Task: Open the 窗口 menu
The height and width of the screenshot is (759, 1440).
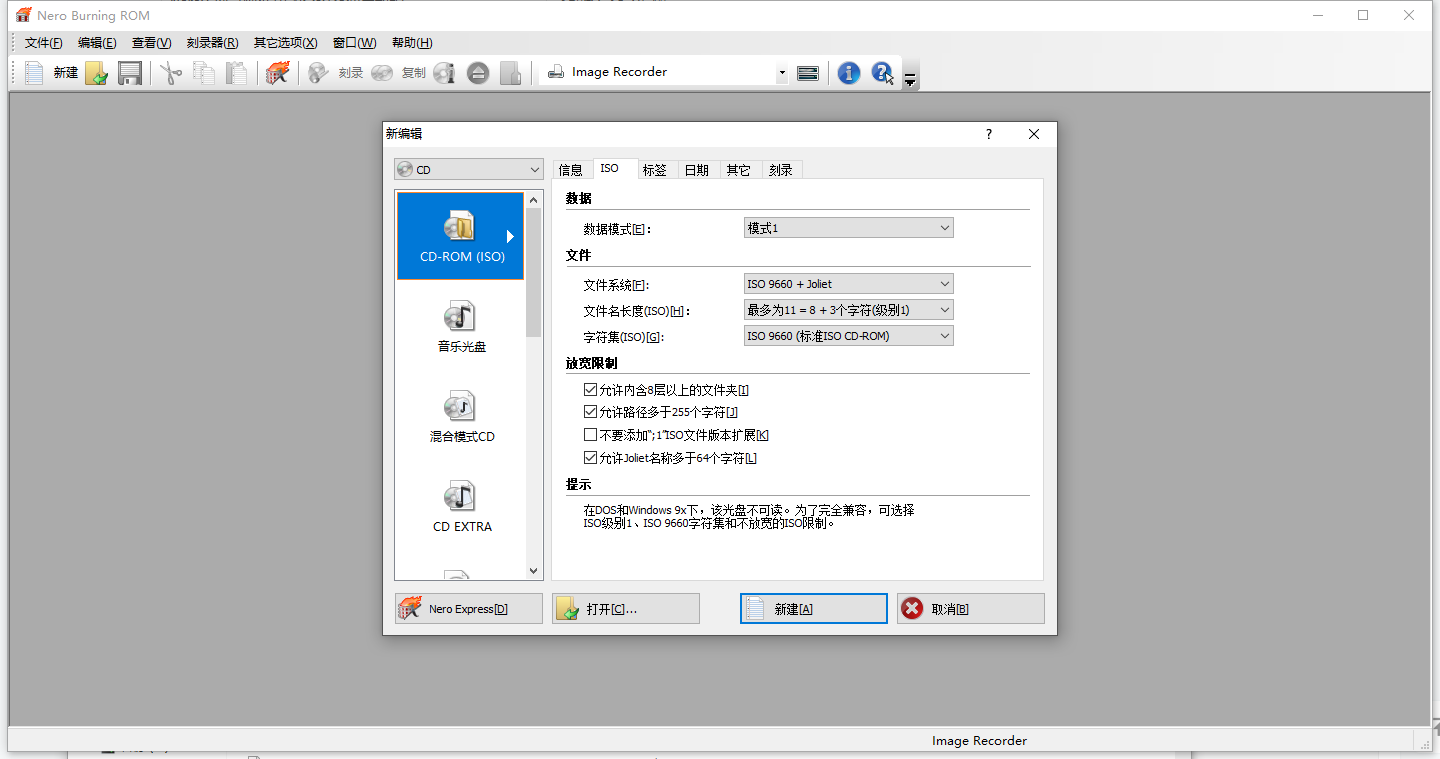Action: coord(354,43)
